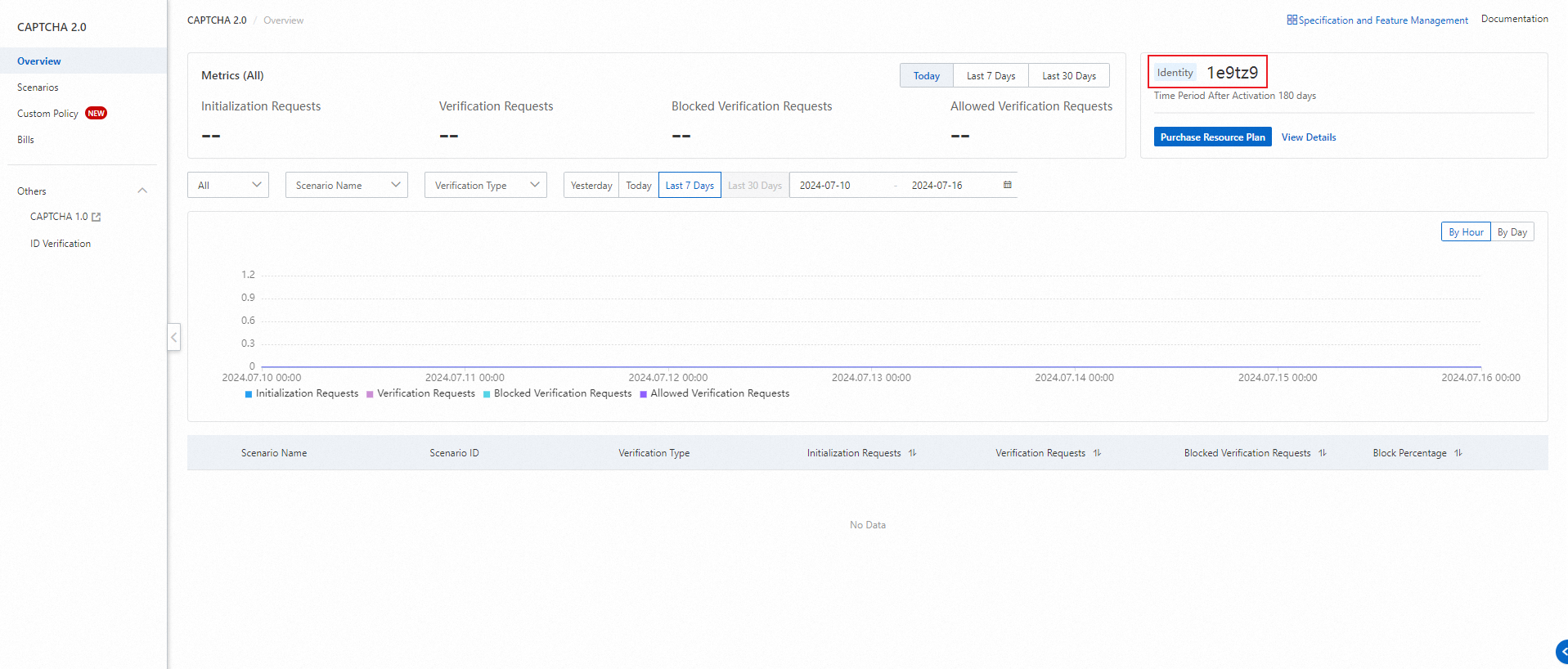This screenshot has height=669, width=1568.
Task: Click the Verification Requests metric label
Action: (x=496, y=106)
